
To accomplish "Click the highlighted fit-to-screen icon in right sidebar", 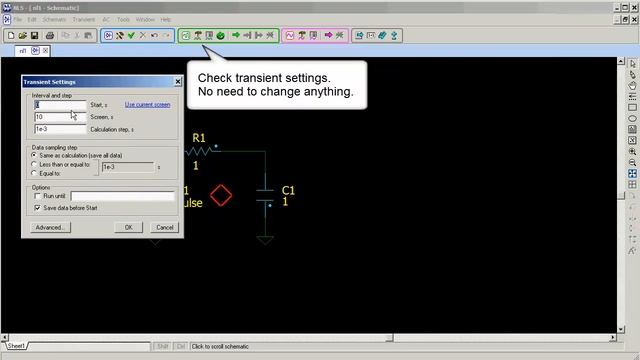I will [632, 174].
